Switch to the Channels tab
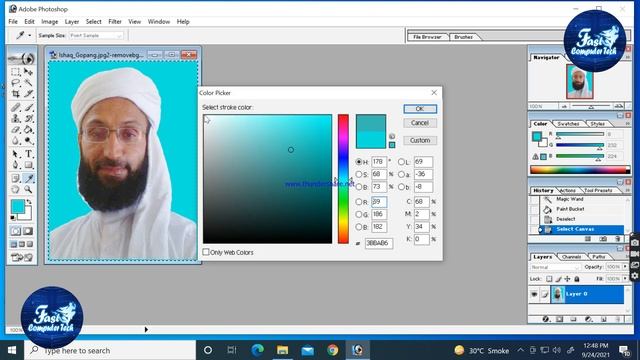640x360 pixels. [x=571, y=257]
